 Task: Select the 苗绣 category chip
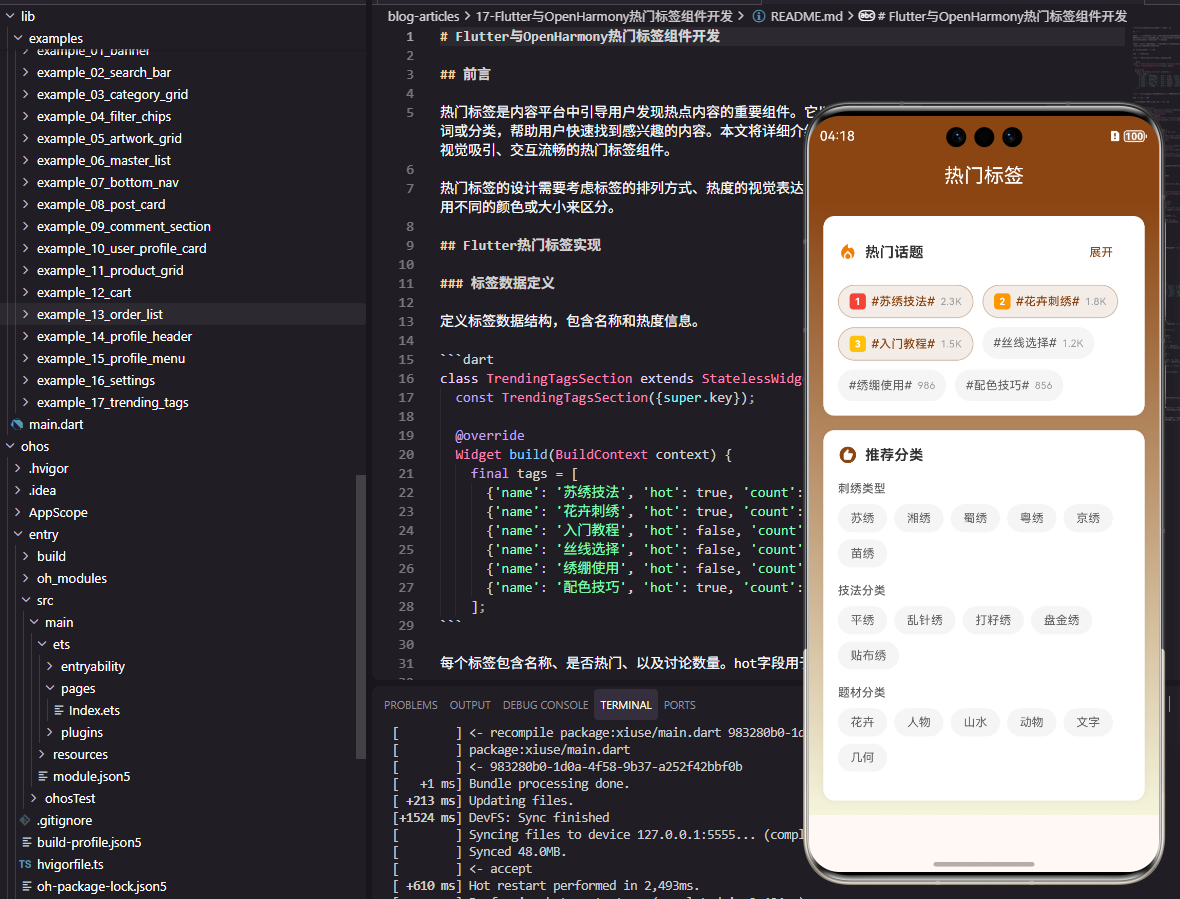[862, 553]
